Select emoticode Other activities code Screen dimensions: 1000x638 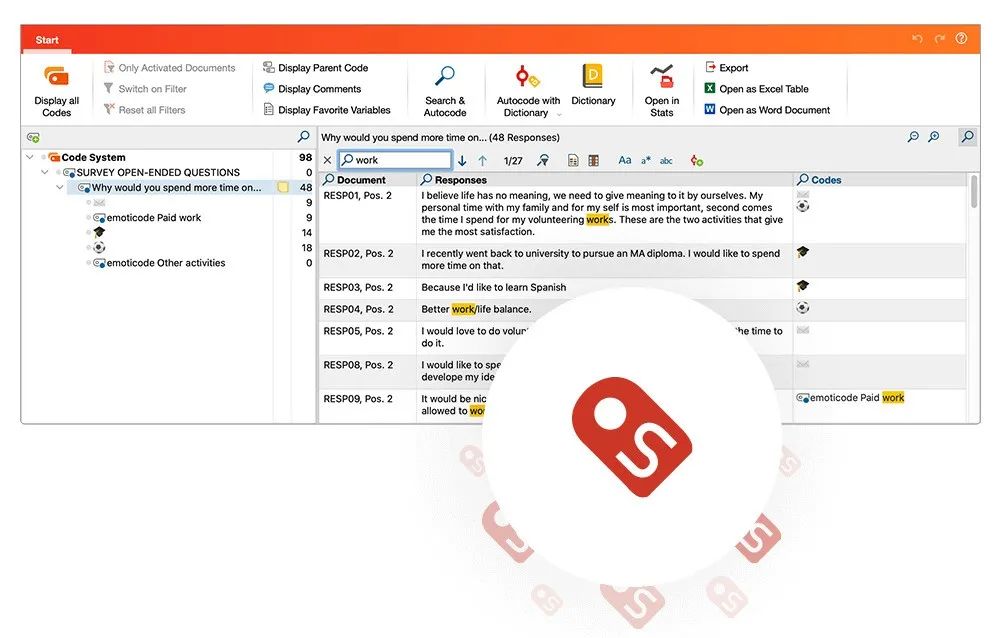[x=159, y=263]
